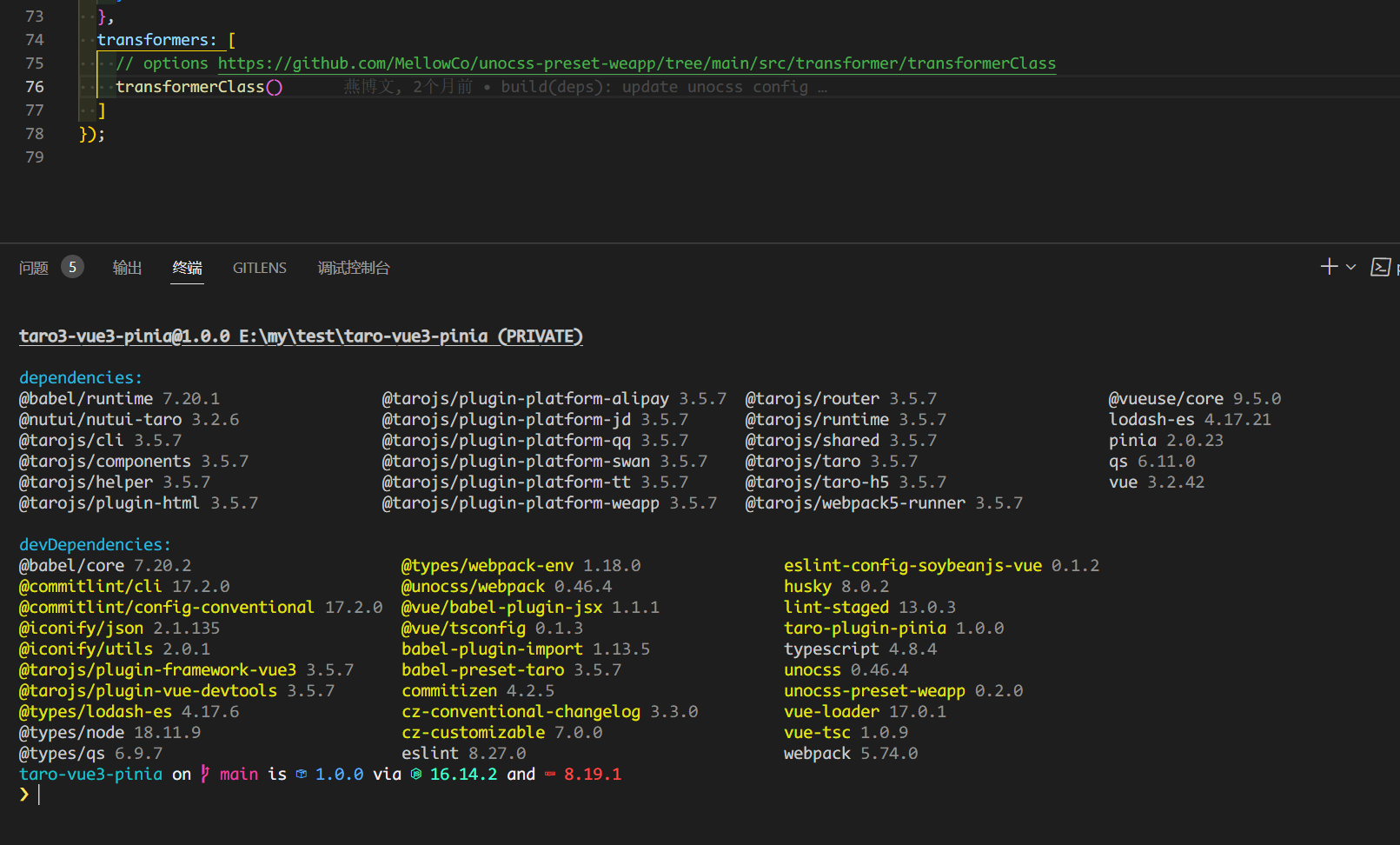Viewport: 1400px width, 845px height.
Task: Click the Problems count badge showing 5
Action: [73, 266]
